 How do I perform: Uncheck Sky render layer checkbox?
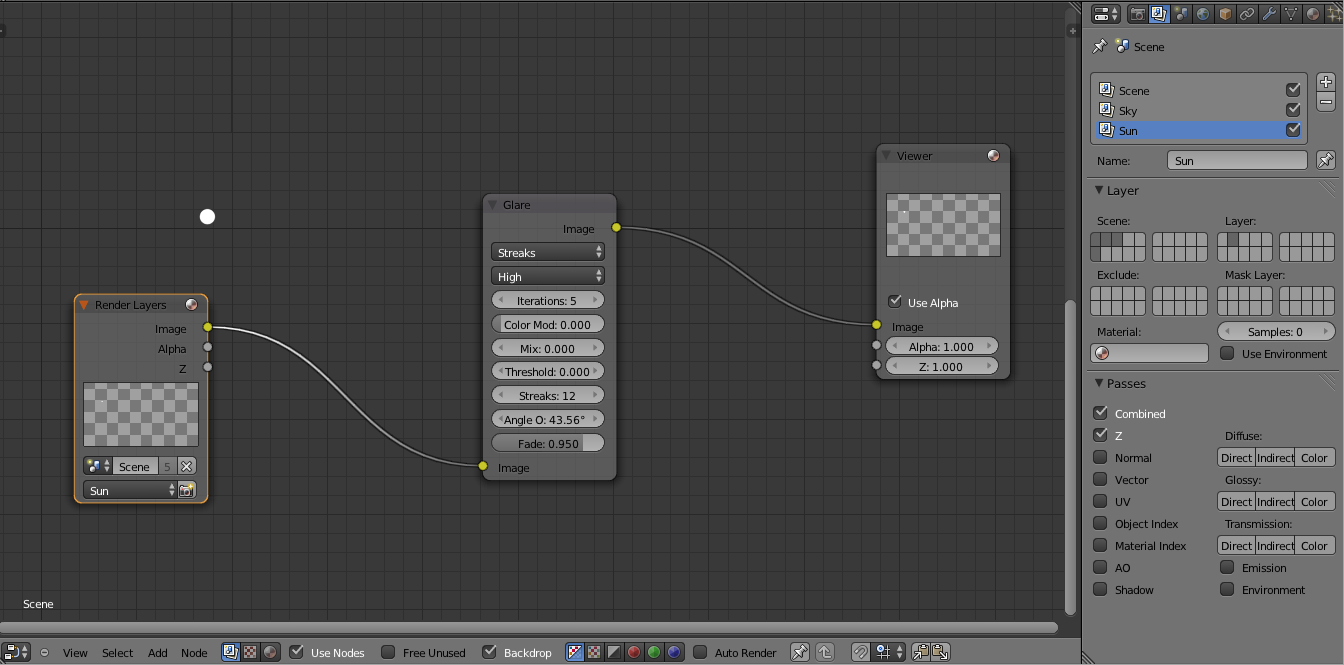point(1293,110)
